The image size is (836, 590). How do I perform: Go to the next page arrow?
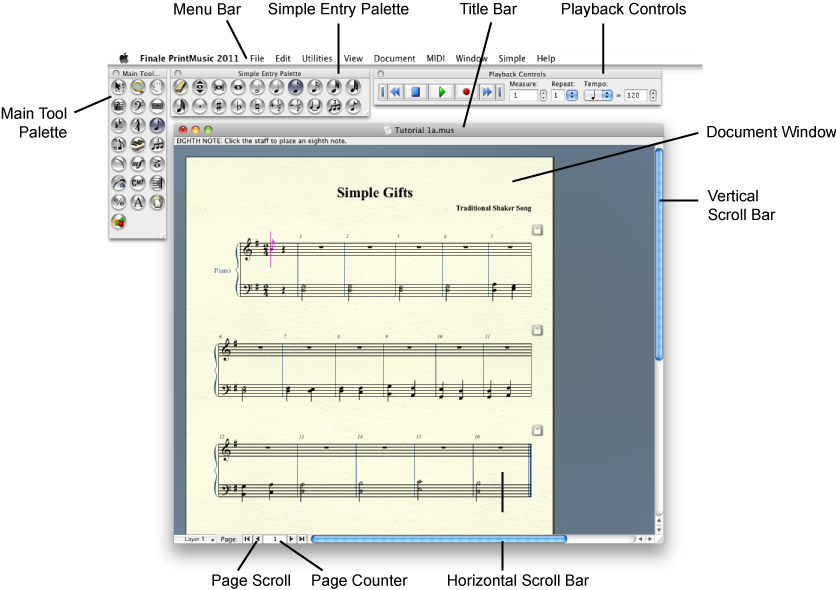291,539
